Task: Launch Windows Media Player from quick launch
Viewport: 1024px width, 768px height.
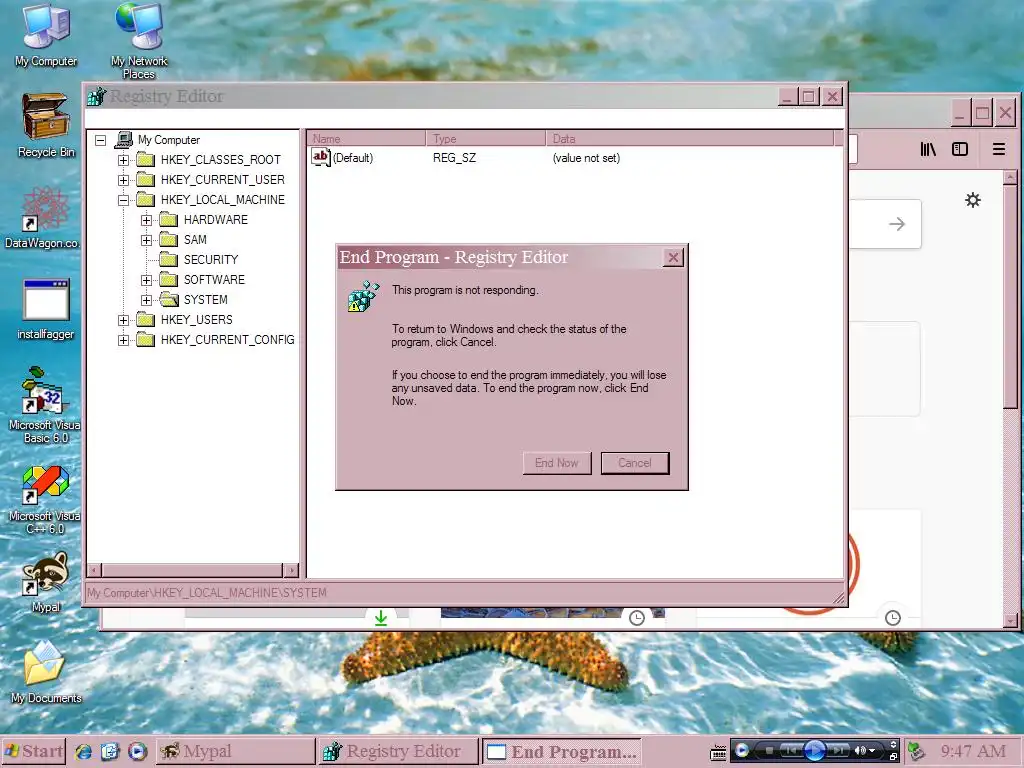Action: 137,752
